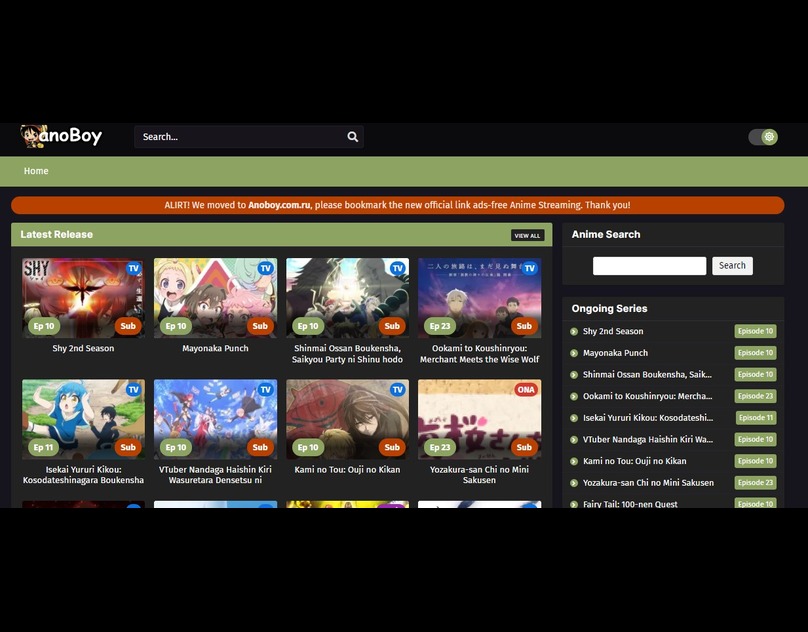Click Episode 10 button beside Mayonaka Punch

coord(755,353)
